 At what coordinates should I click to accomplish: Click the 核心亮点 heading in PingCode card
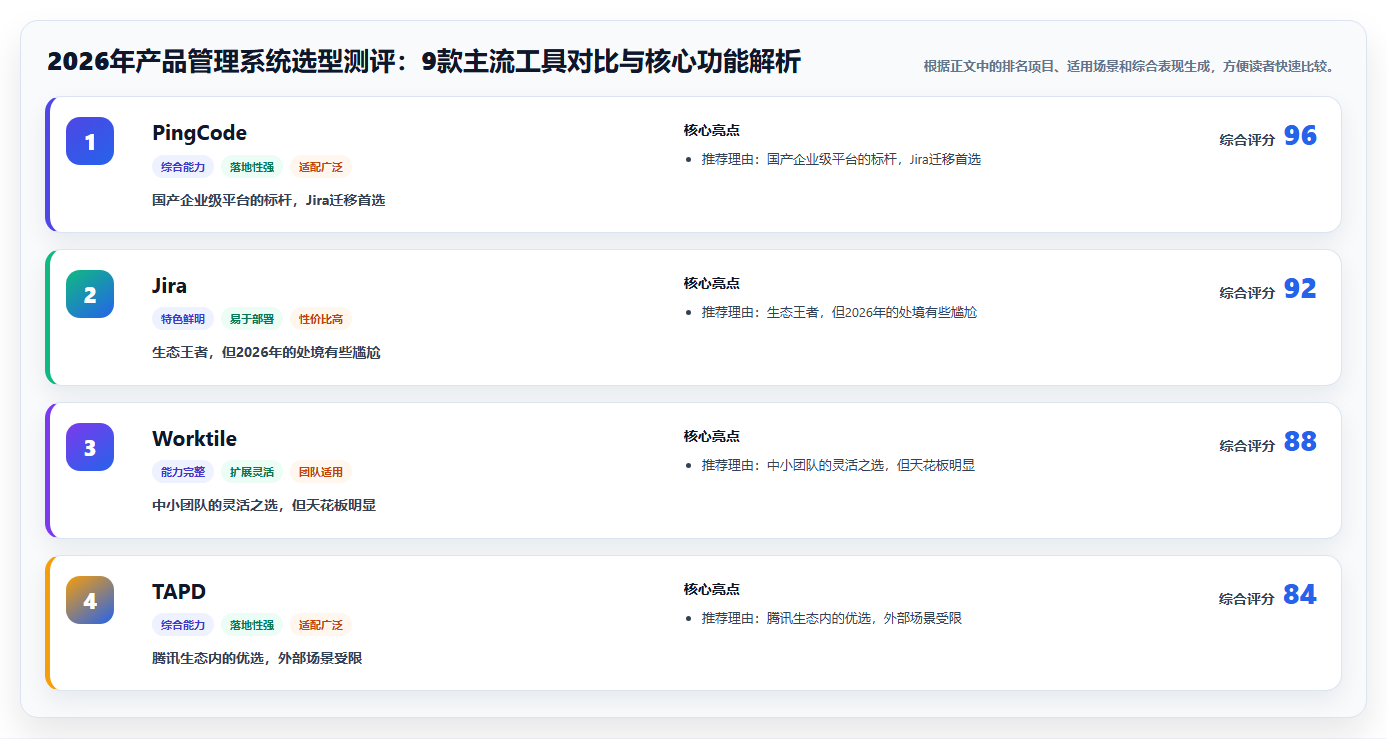point(712,131)
